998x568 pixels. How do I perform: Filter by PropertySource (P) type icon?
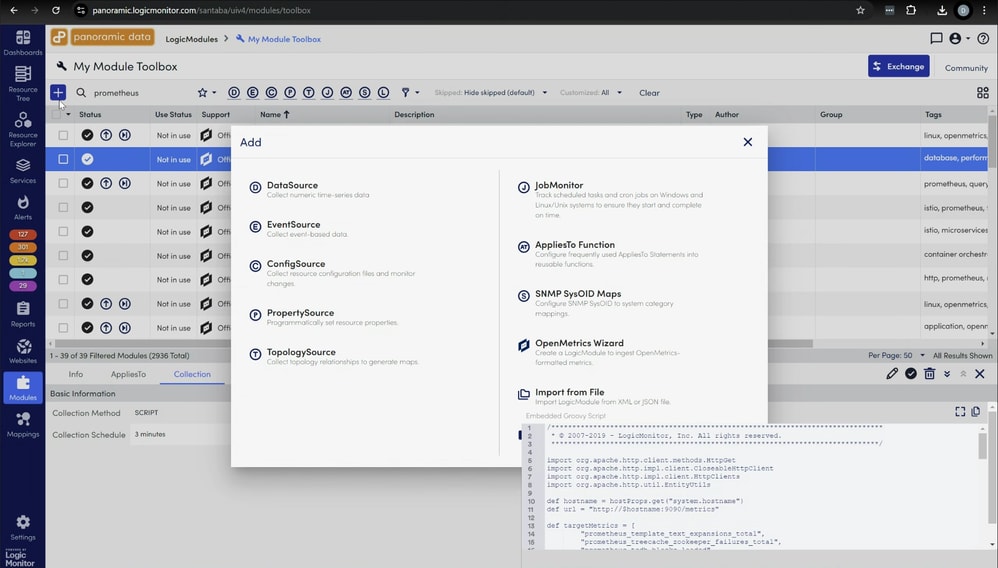click(x=290, y=92)
